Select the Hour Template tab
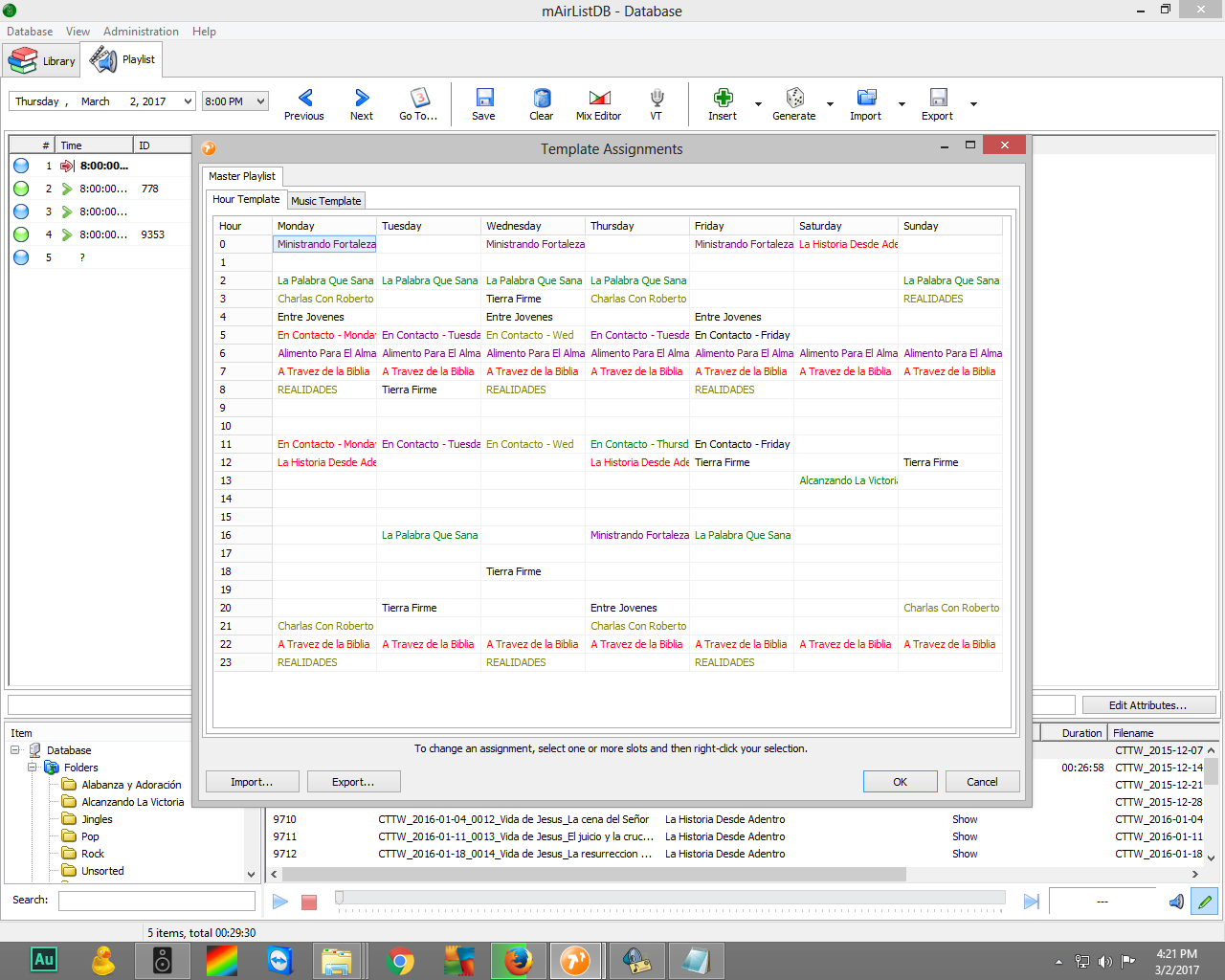Viewport: 1225px width, 980px height. 246,199
